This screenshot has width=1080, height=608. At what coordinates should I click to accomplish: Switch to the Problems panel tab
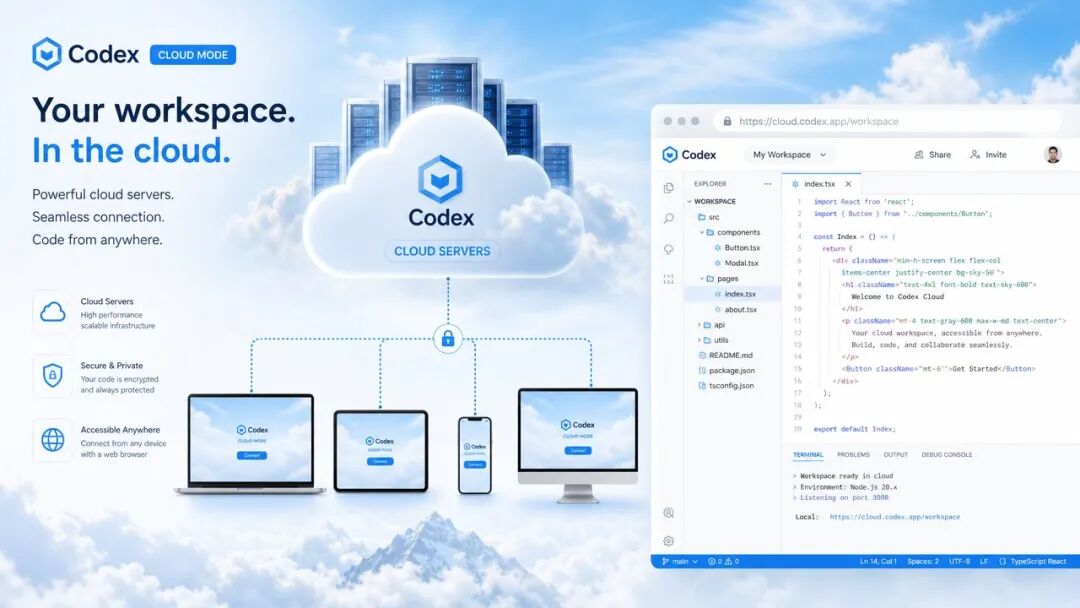[x=853, y=455]
